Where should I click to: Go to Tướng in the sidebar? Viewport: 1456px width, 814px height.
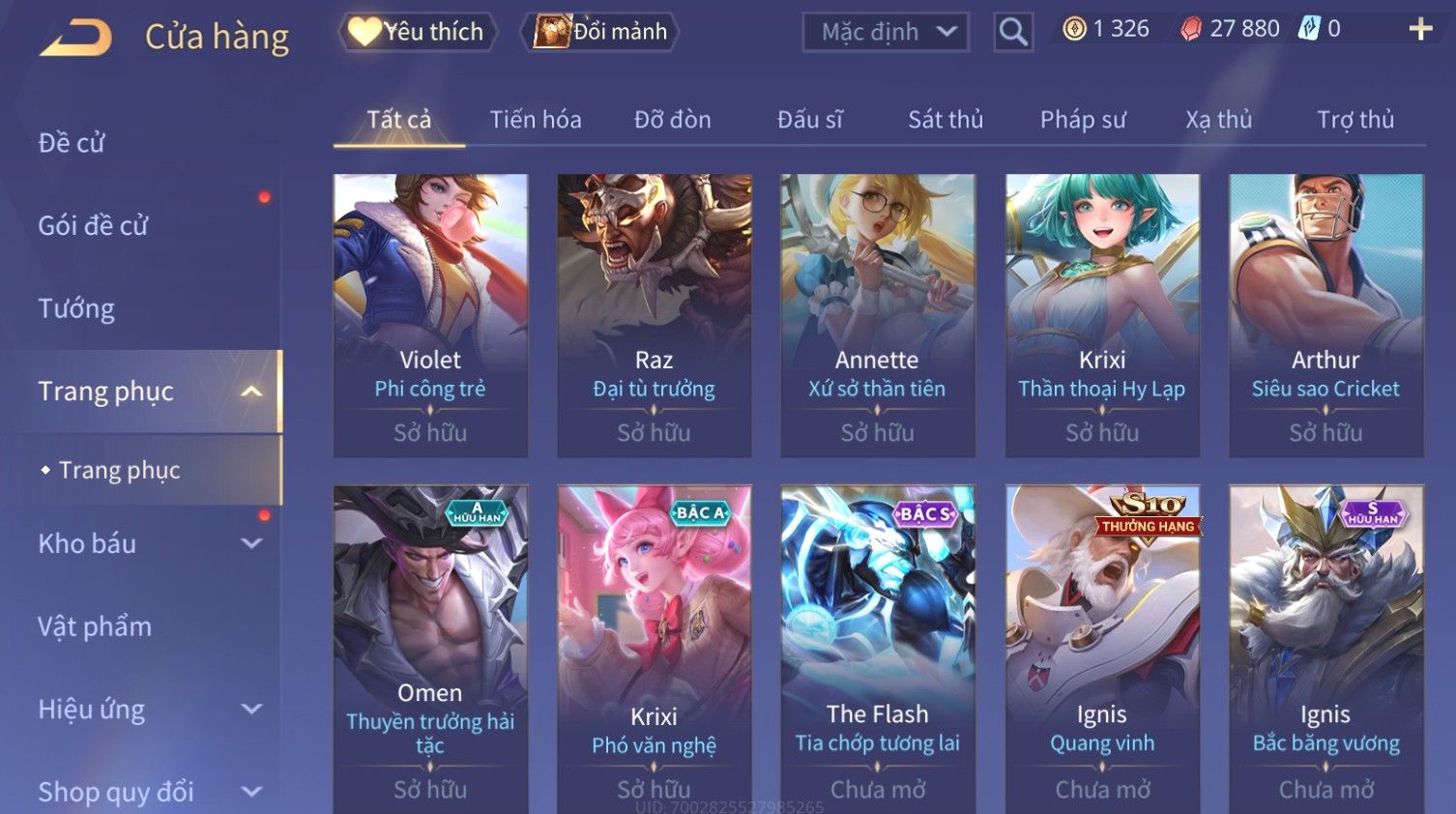(x=76, y=308)
